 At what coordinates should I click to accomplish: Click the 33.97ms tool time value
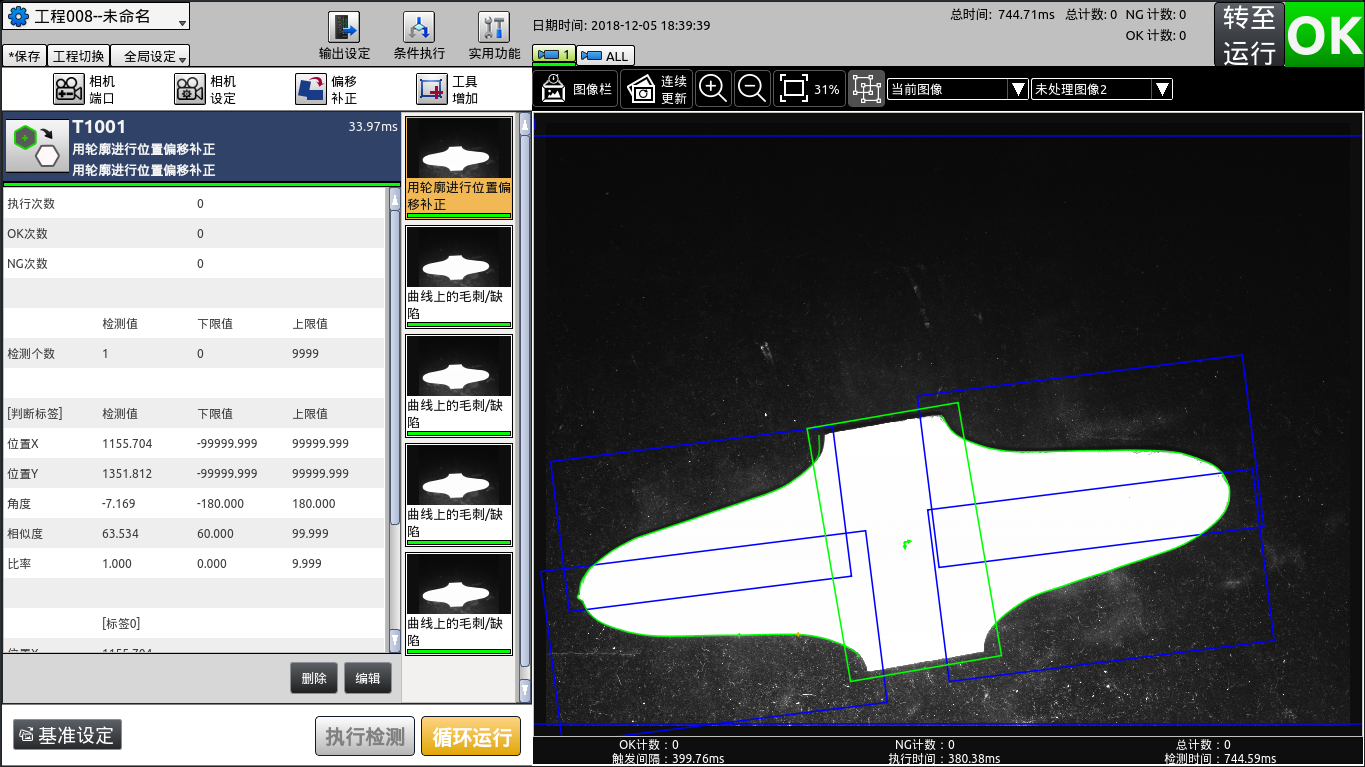point(372,127)
